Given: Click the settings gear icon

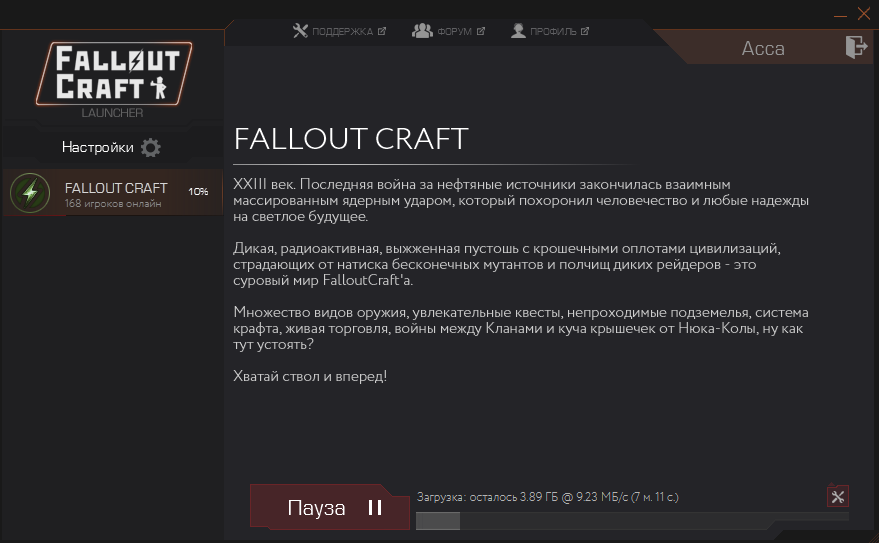Looking at the screenshot, I should click(150, 148).
